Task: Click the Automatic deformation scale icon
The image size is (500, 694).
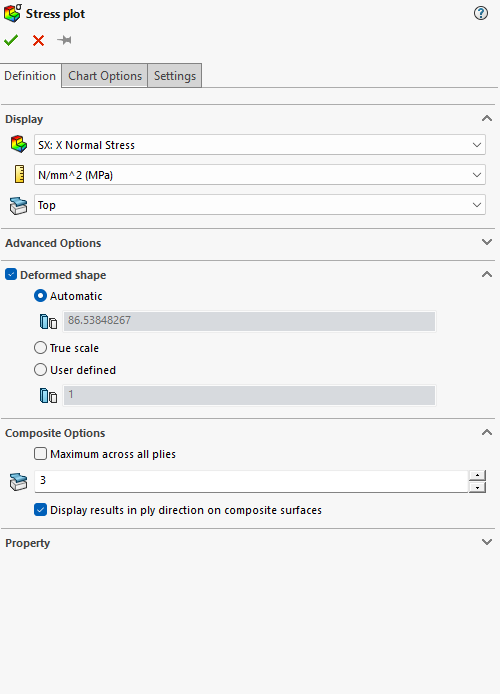Action: tap(48, 322)
